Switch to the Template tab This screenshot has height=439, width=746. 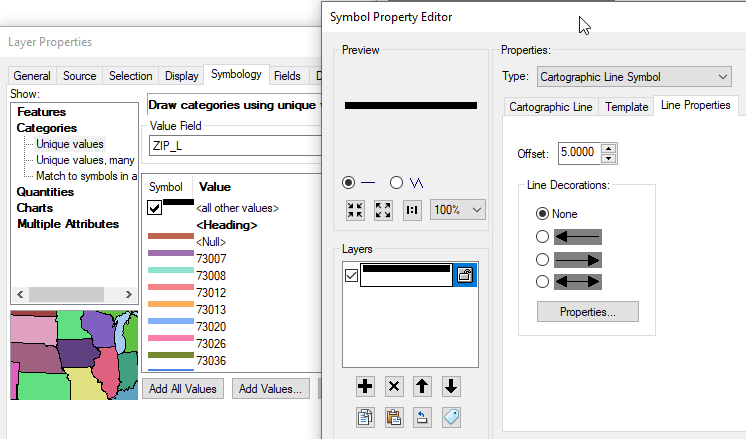627,107
